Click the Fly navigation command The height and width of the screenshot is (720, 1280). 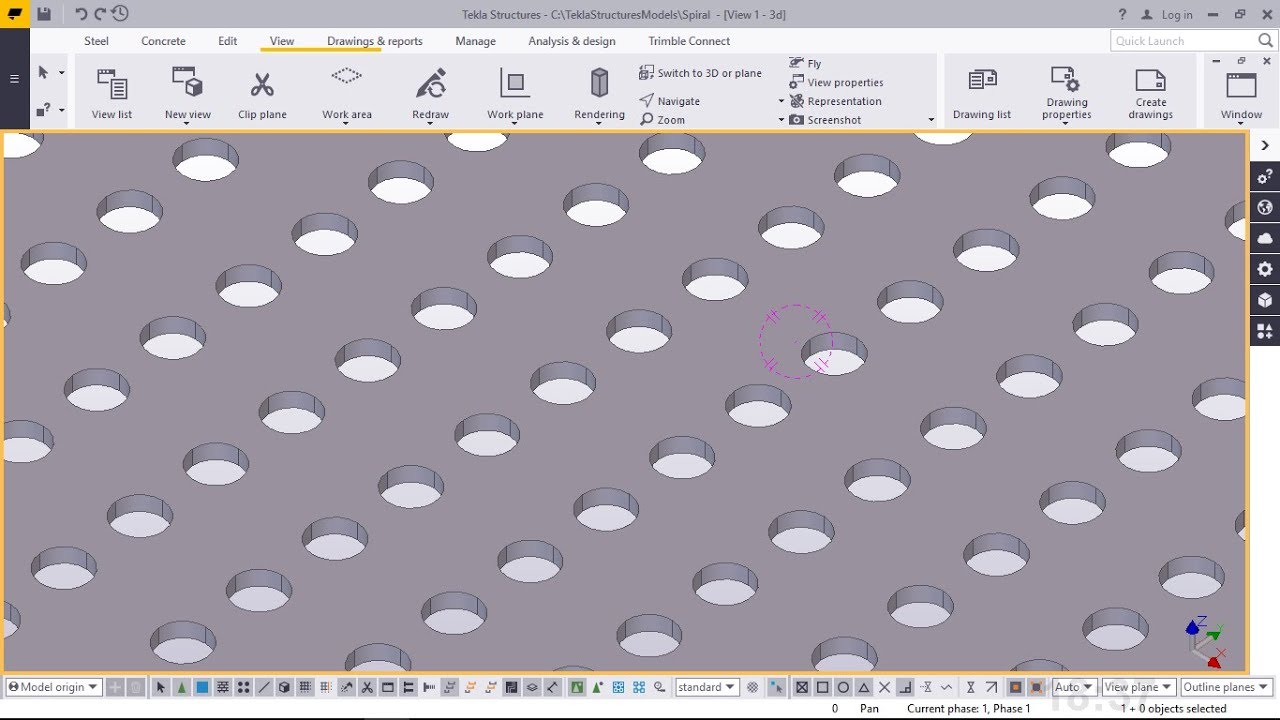click(x=805, y=63)
